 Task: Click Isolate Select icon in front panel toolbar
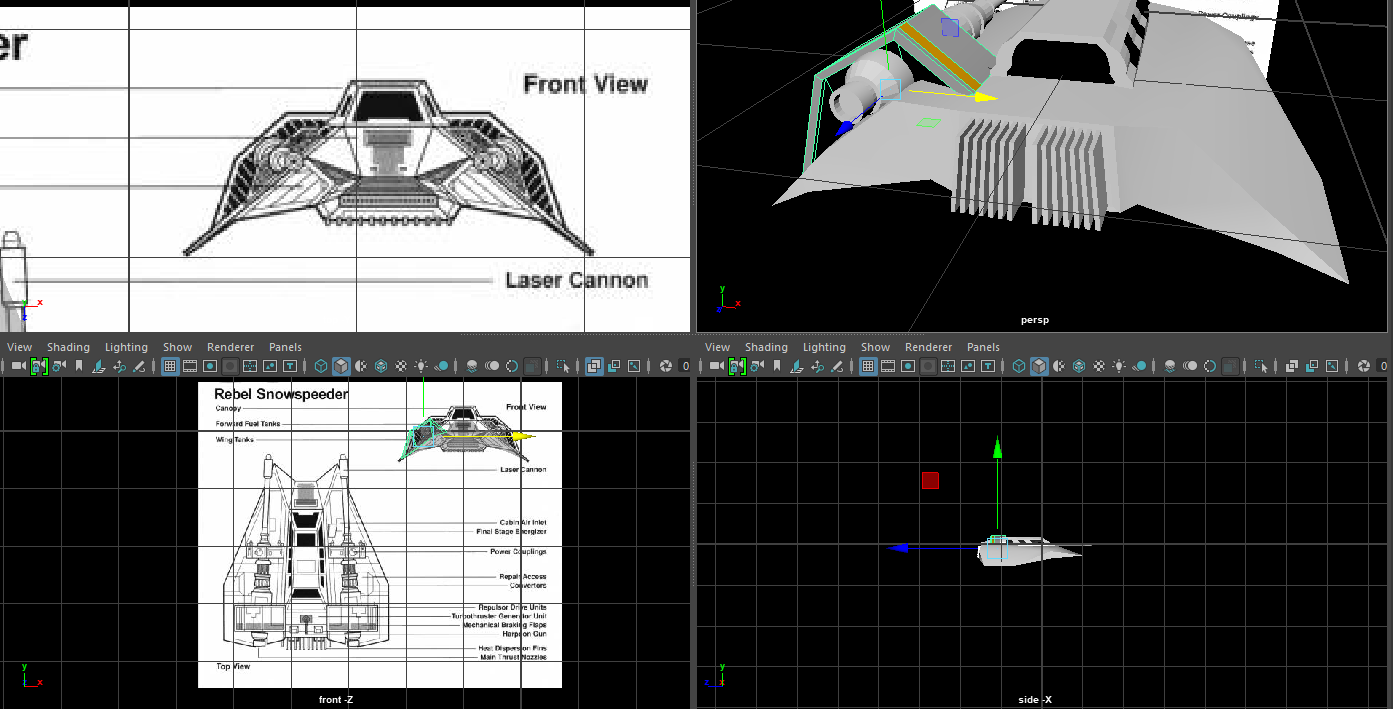(563, 366)
